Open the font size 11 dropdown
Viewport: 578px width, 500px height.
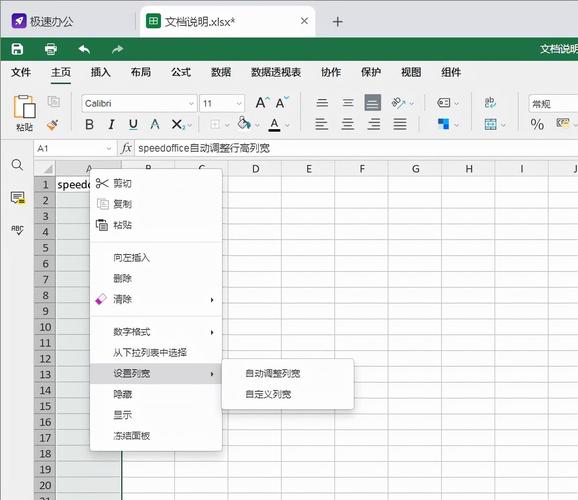tap(239, 104)
